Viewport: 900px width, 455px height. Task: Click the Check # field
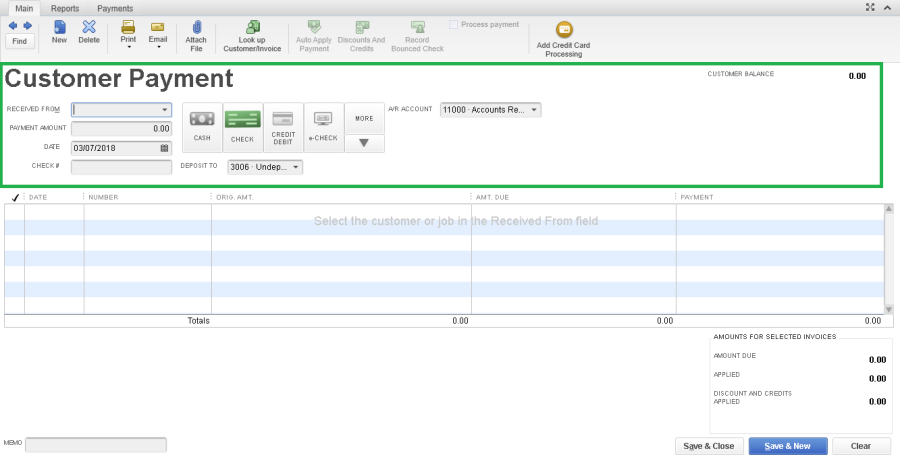coord(121,167)
